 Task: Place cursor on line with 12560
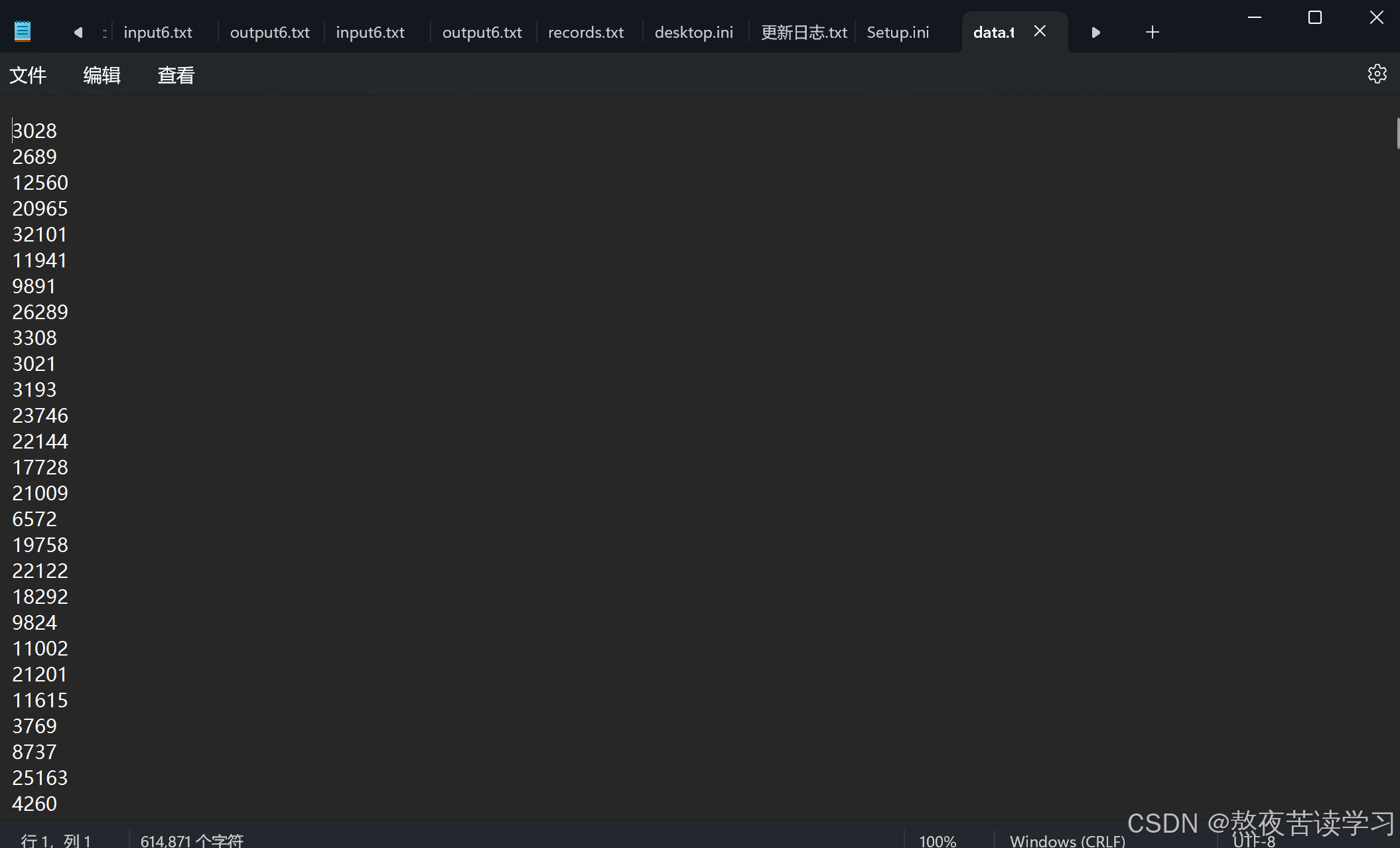40,182
